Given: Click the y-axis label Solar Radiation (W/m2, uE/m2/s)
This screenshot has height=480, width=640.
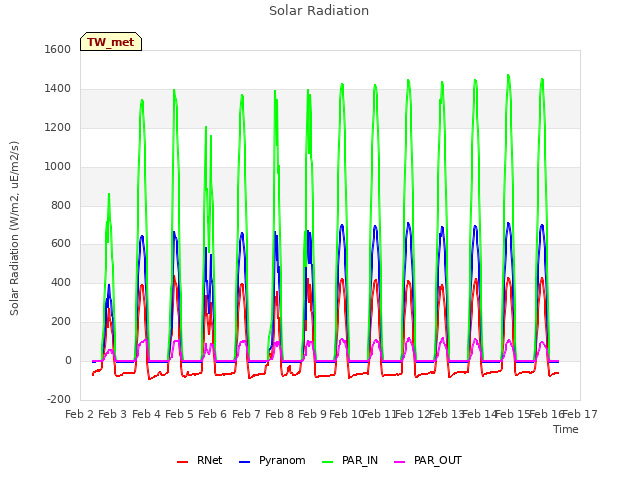Looking at the screenshot, I should [x=14, y=228].
